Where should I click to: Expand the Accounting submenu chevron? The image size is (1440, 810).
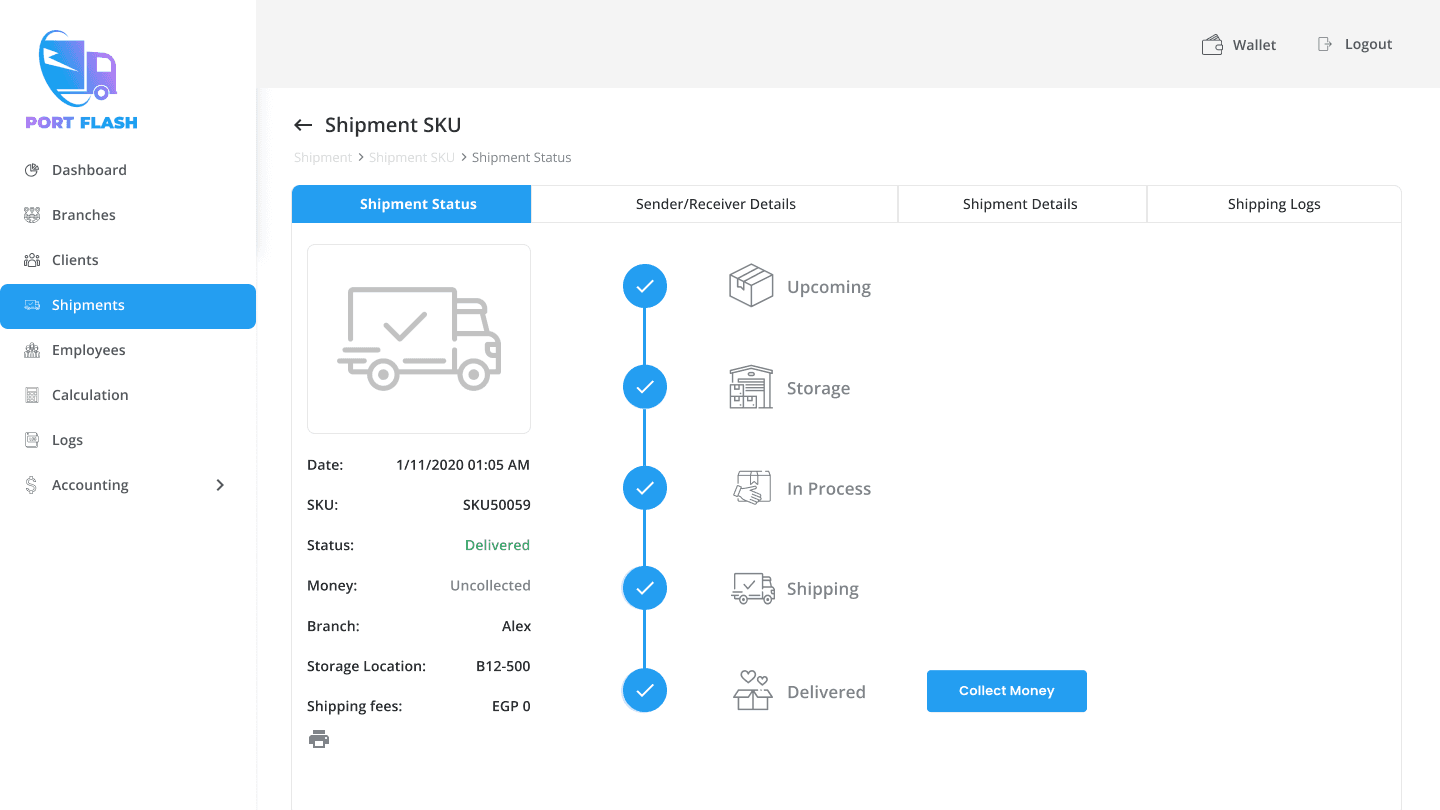pos(220,485)
